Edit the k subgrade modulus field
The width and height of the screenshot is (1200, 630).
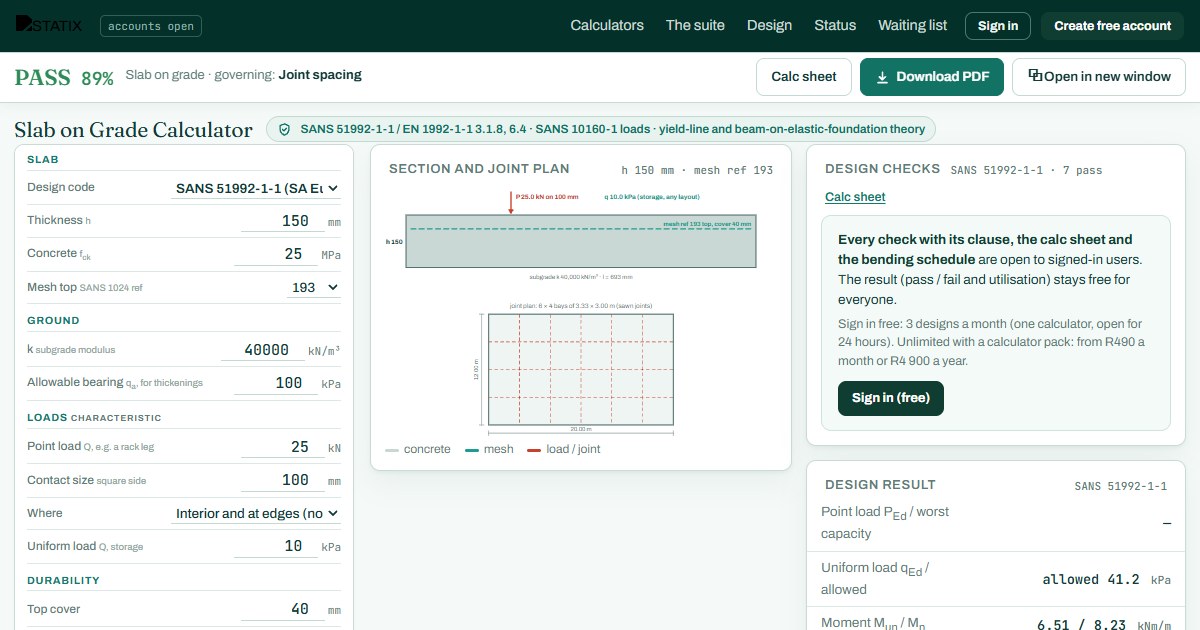pyautogui.click(x=261, y=350)
